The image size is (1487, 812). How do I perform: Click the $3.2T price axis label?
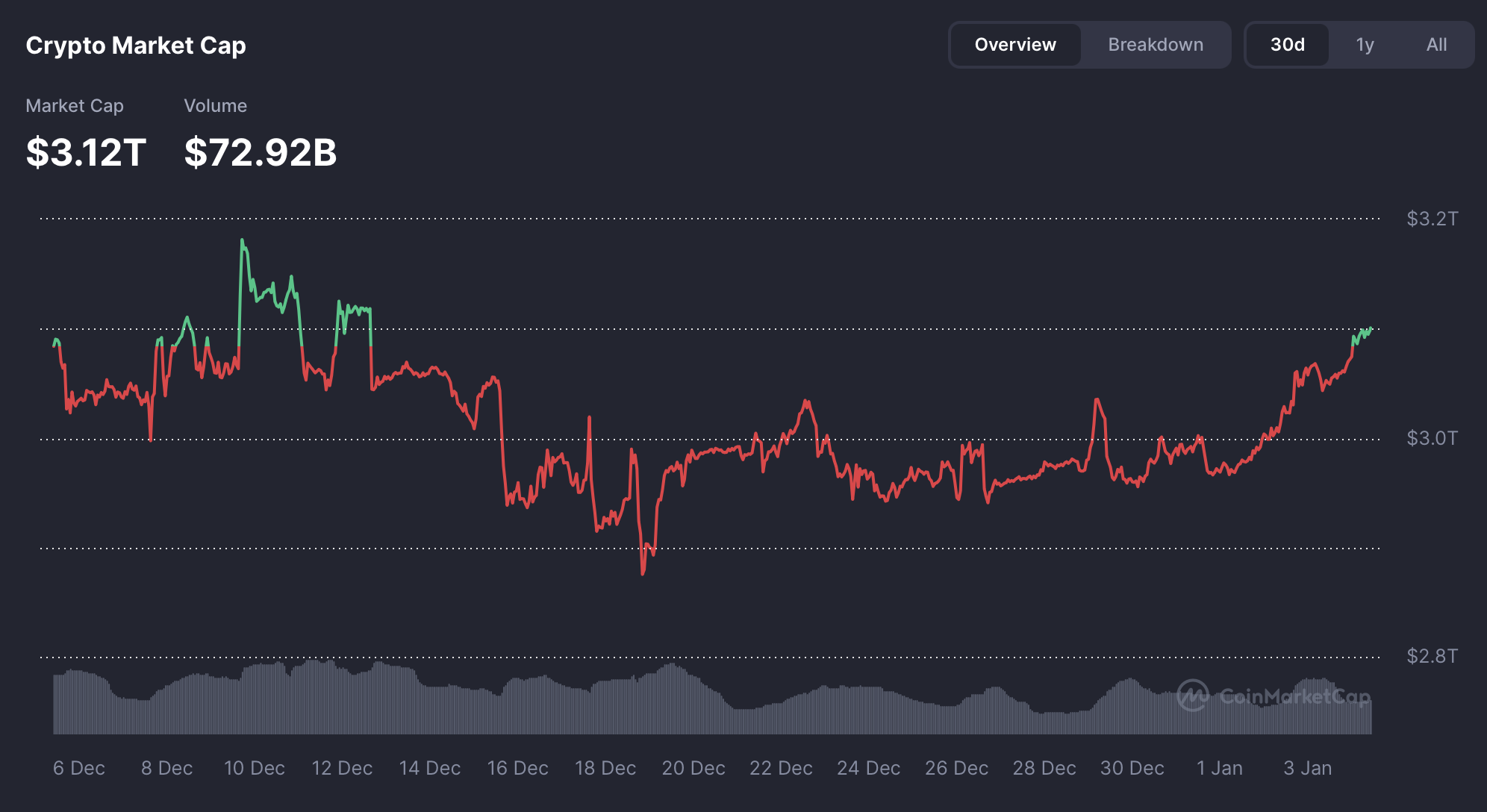pyautogui.click(x=1431, y=219)
